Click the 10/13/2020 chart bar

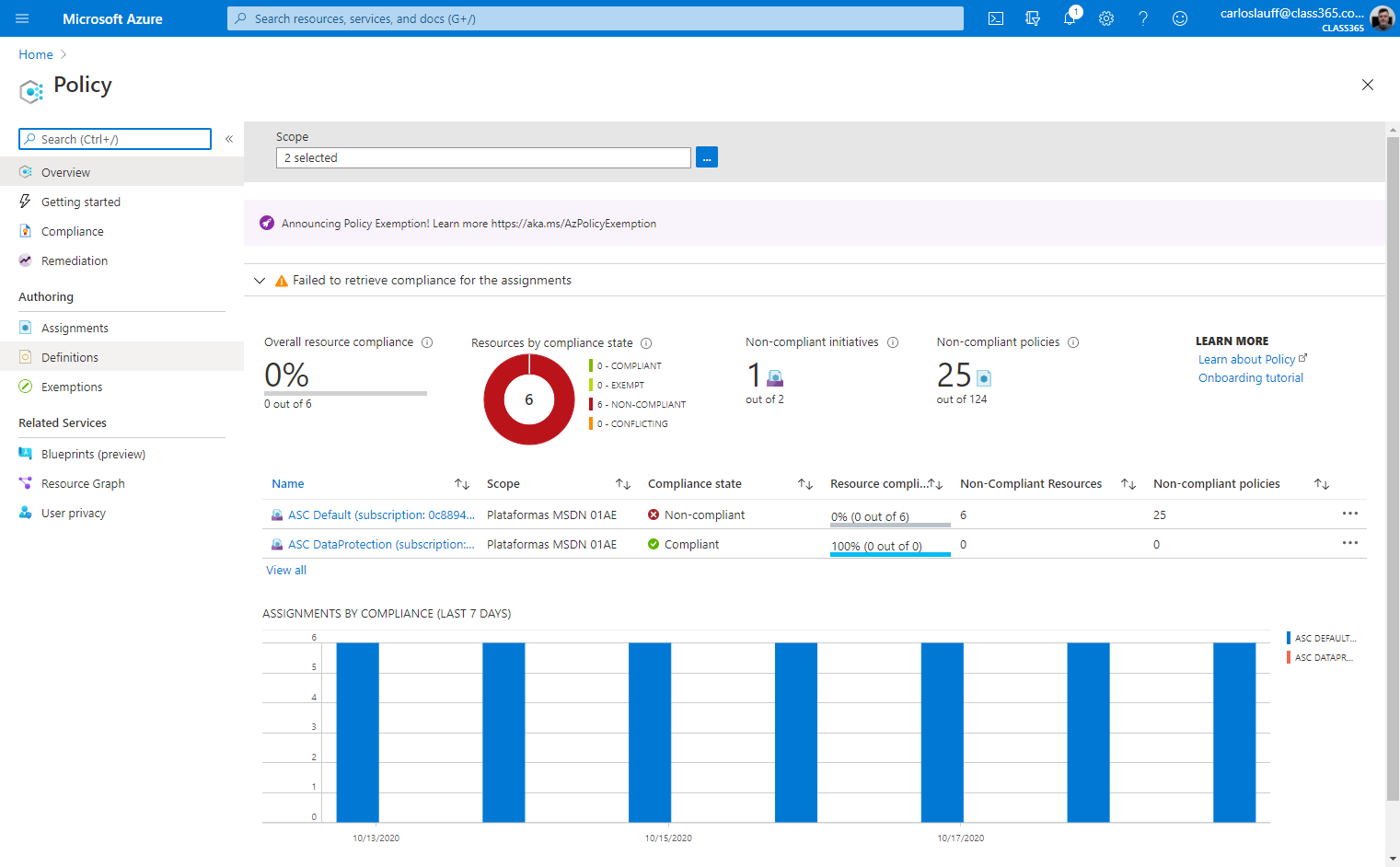tap(357, 732)
